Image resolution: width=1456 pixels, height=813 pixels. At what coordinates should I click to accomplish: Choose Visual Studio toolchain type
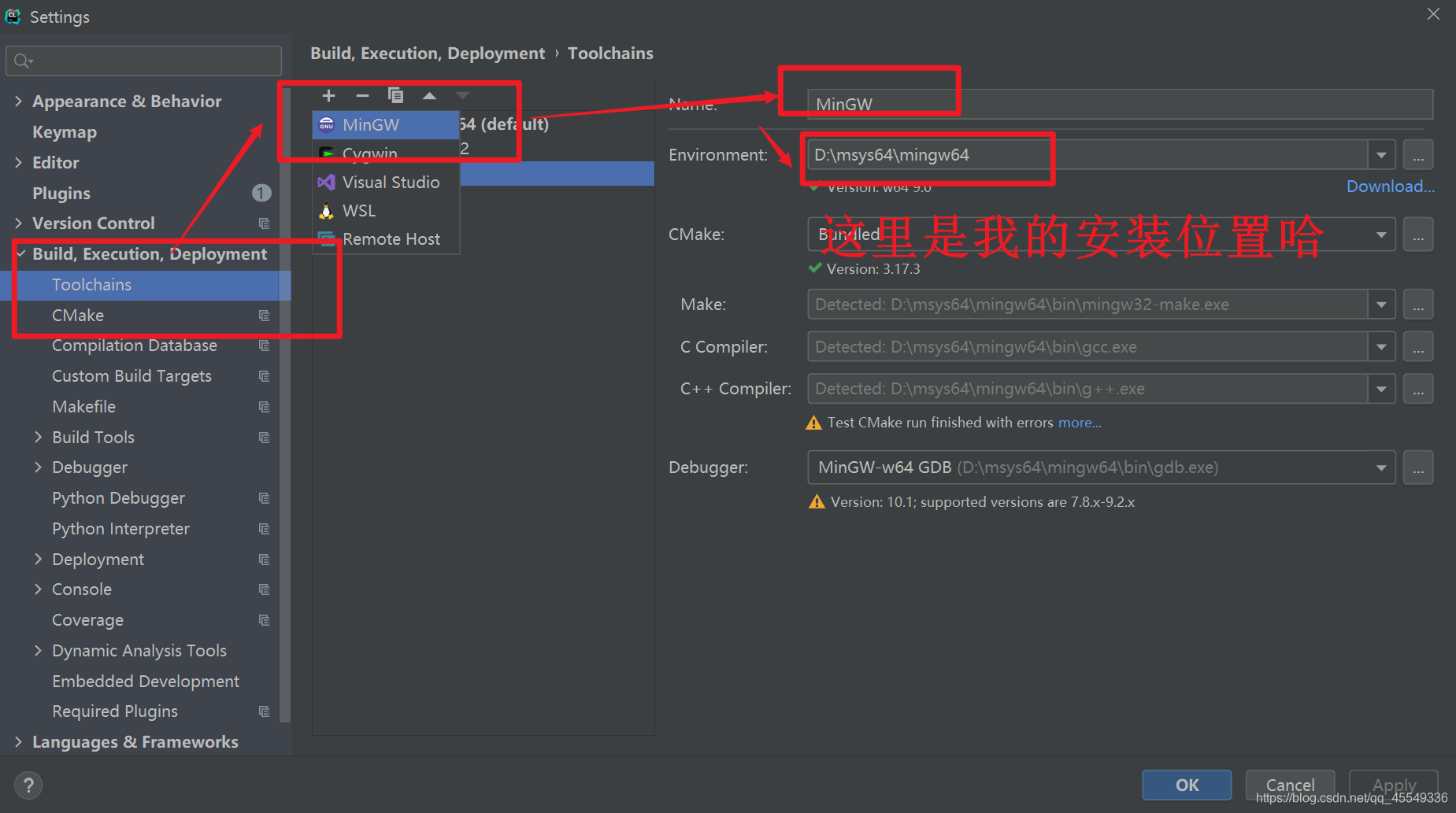tap(386, 182)
